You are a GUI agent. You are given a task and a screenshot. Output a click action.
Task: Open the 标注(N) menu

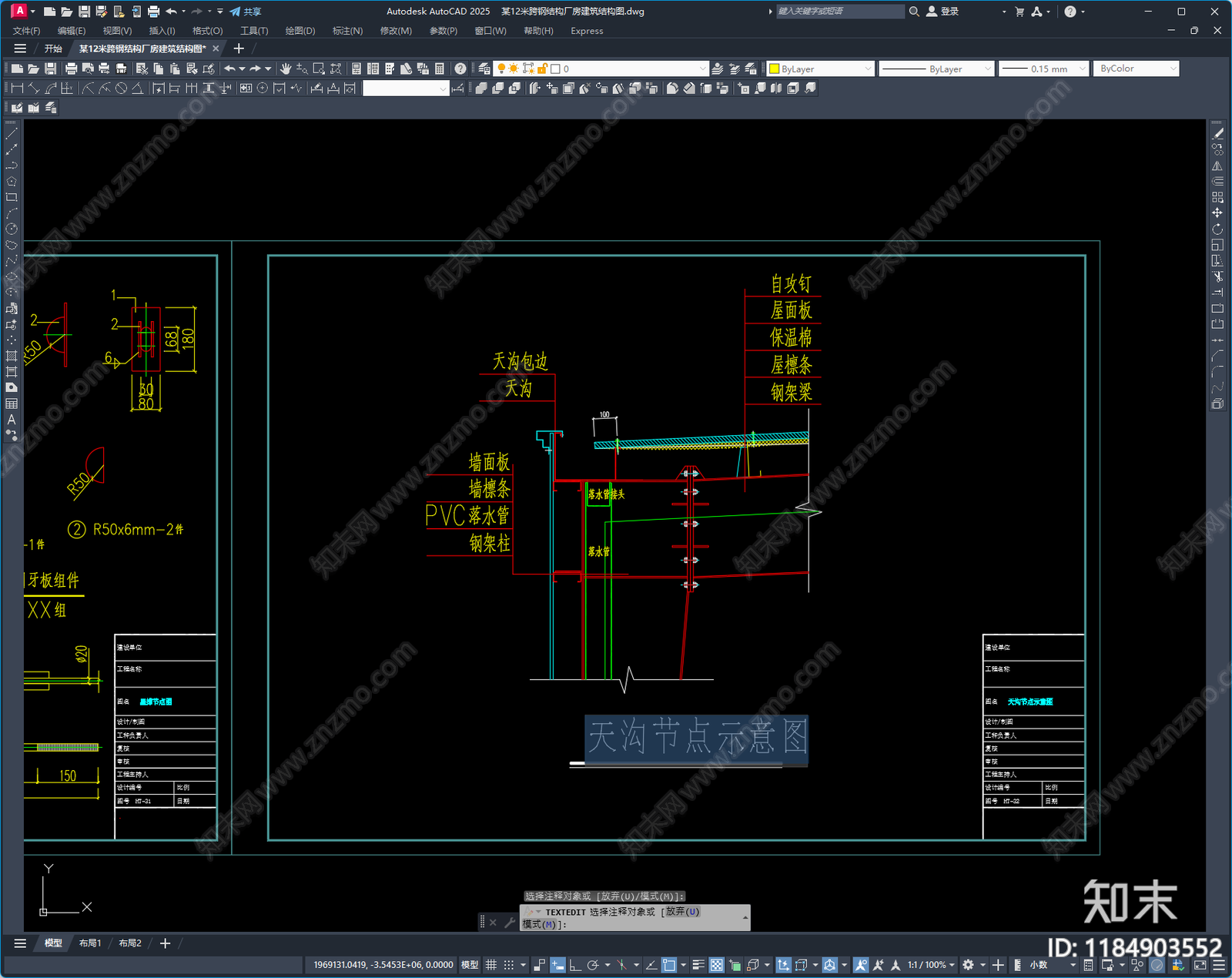point(347,31)
